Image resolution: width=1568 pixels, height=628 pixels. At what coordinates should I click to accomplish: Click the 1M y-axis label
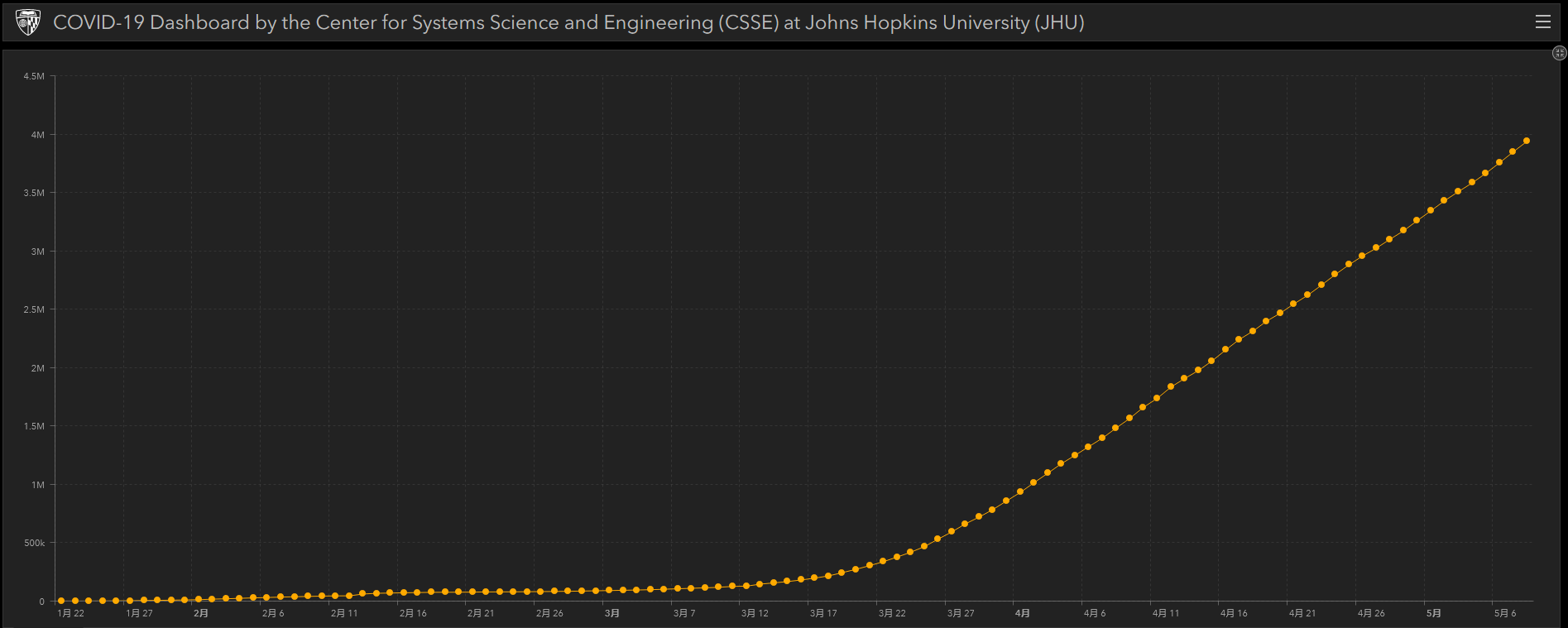coord(37,485)
